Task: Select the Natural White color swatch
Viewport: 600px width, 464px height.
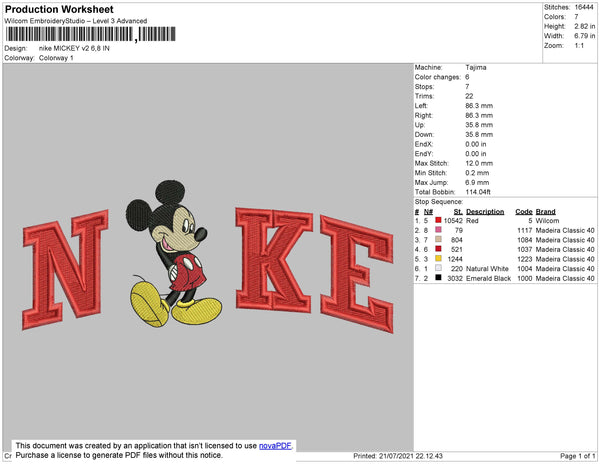Action: [438, 268]
